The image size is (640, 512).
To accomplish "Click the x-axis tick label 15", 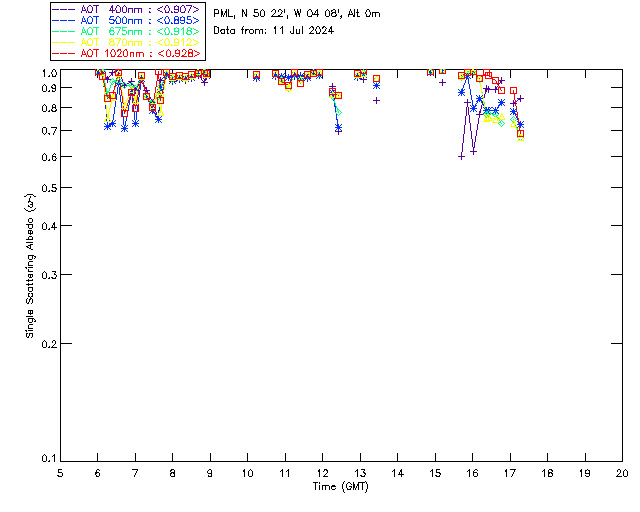I will coord(435,473).
